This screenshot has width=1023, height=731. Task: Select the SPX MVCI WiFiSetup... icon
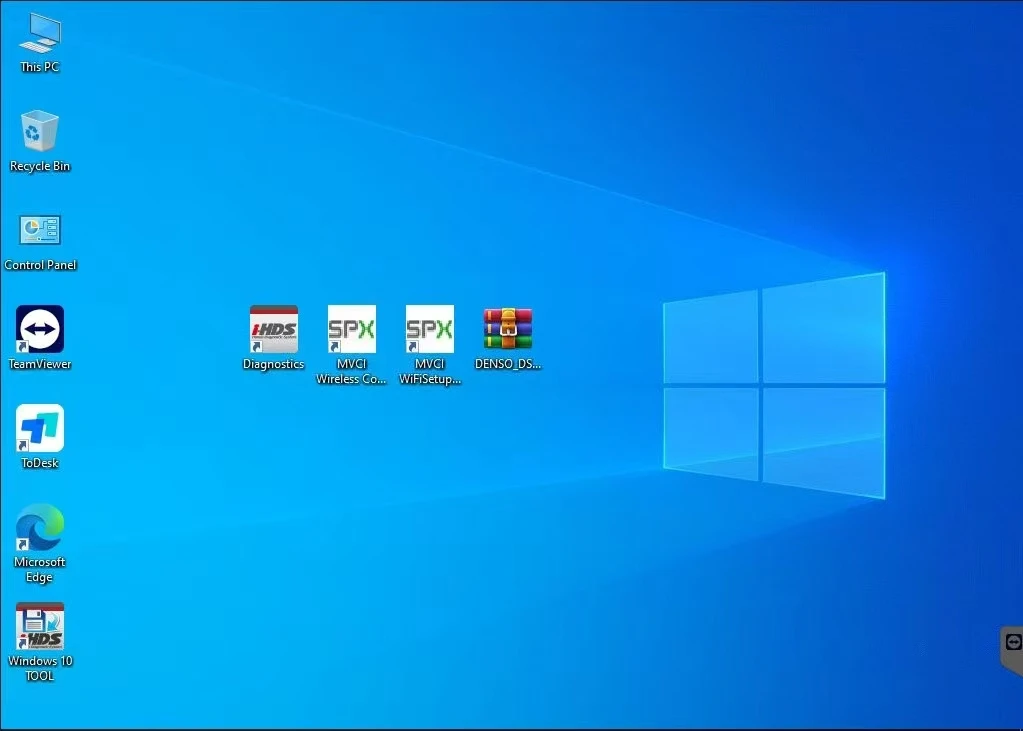(430, 329)
